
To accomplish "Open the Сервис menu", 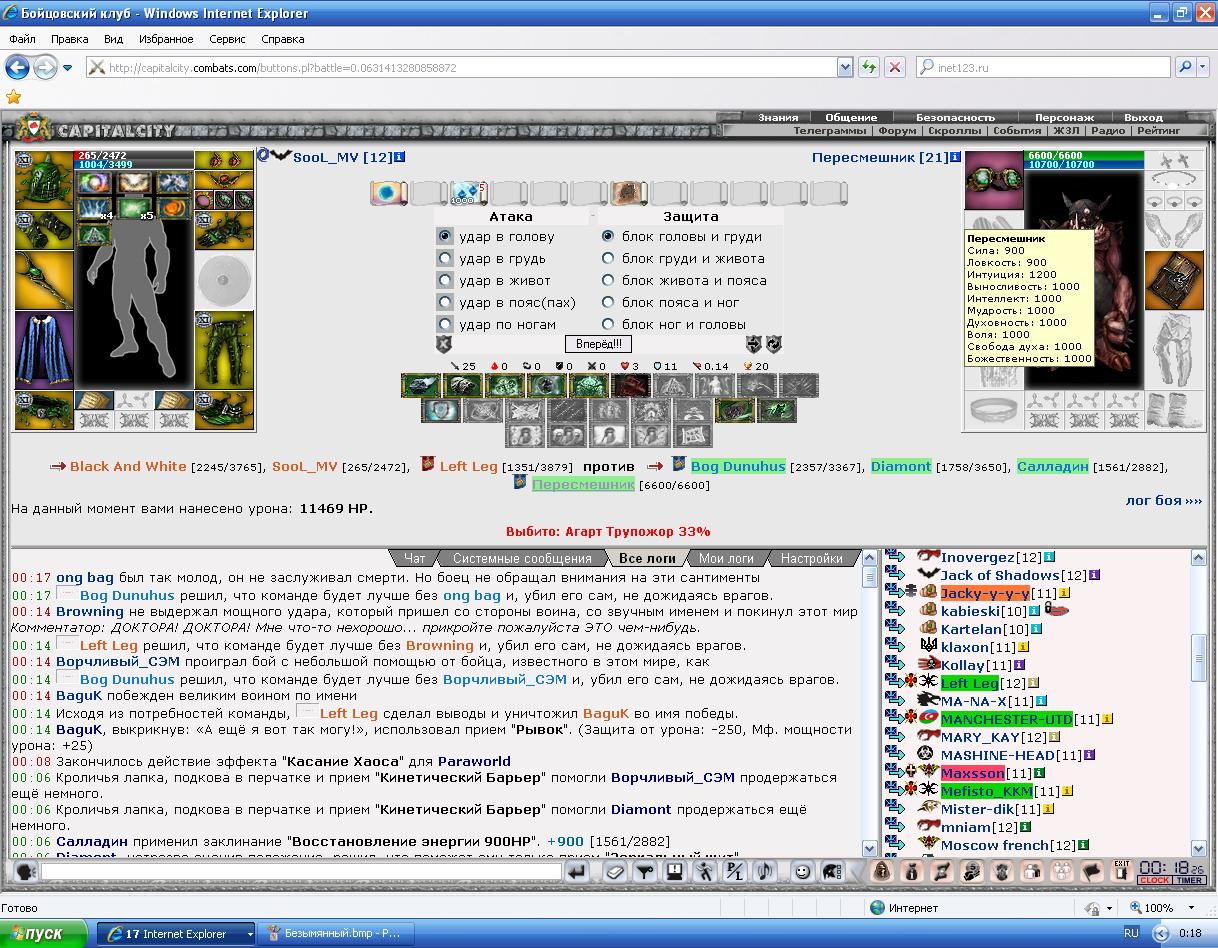I will (228, 39).
